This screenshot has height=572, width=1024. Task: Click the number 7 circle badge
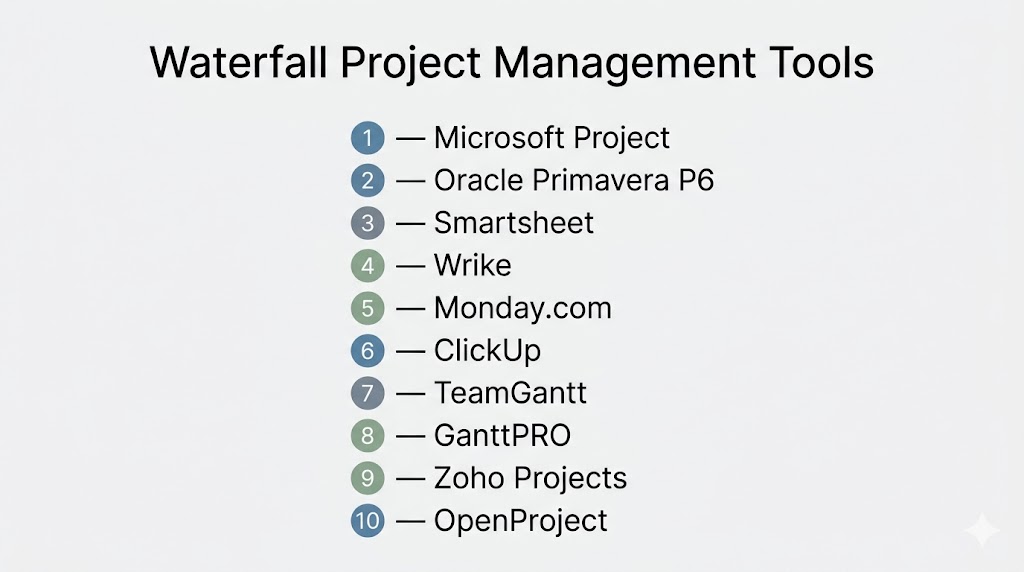tap(367, 393)
